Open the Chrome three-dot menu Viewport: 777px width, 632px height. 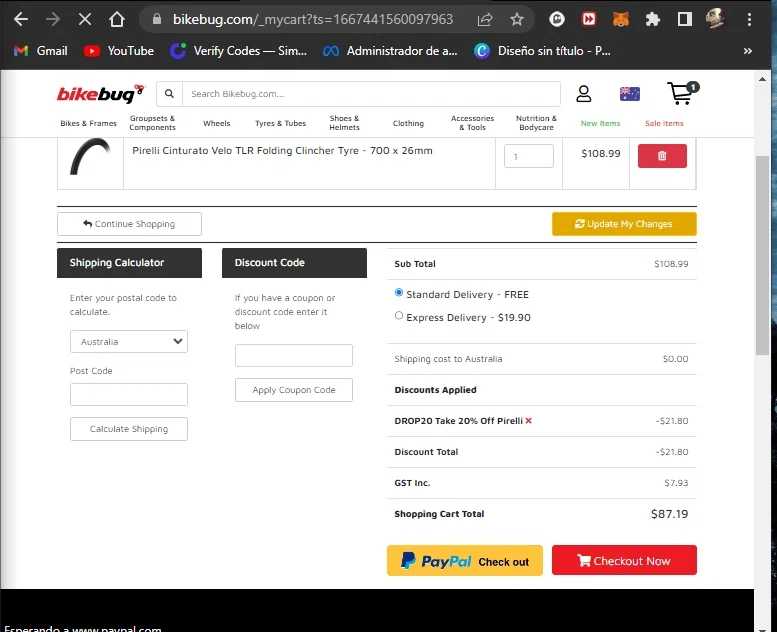click(x=749, y=19)
